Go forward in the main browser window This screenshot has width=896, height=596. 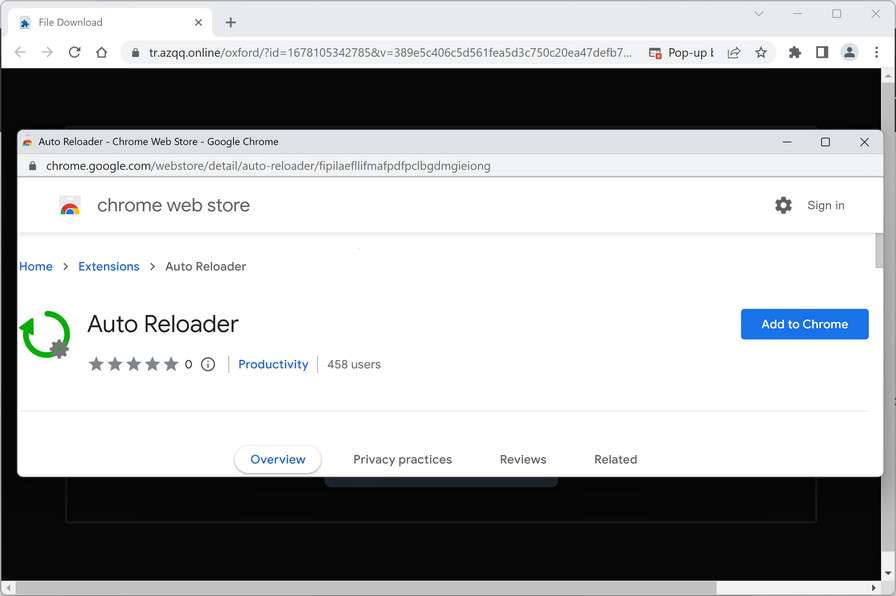[47, 53]
